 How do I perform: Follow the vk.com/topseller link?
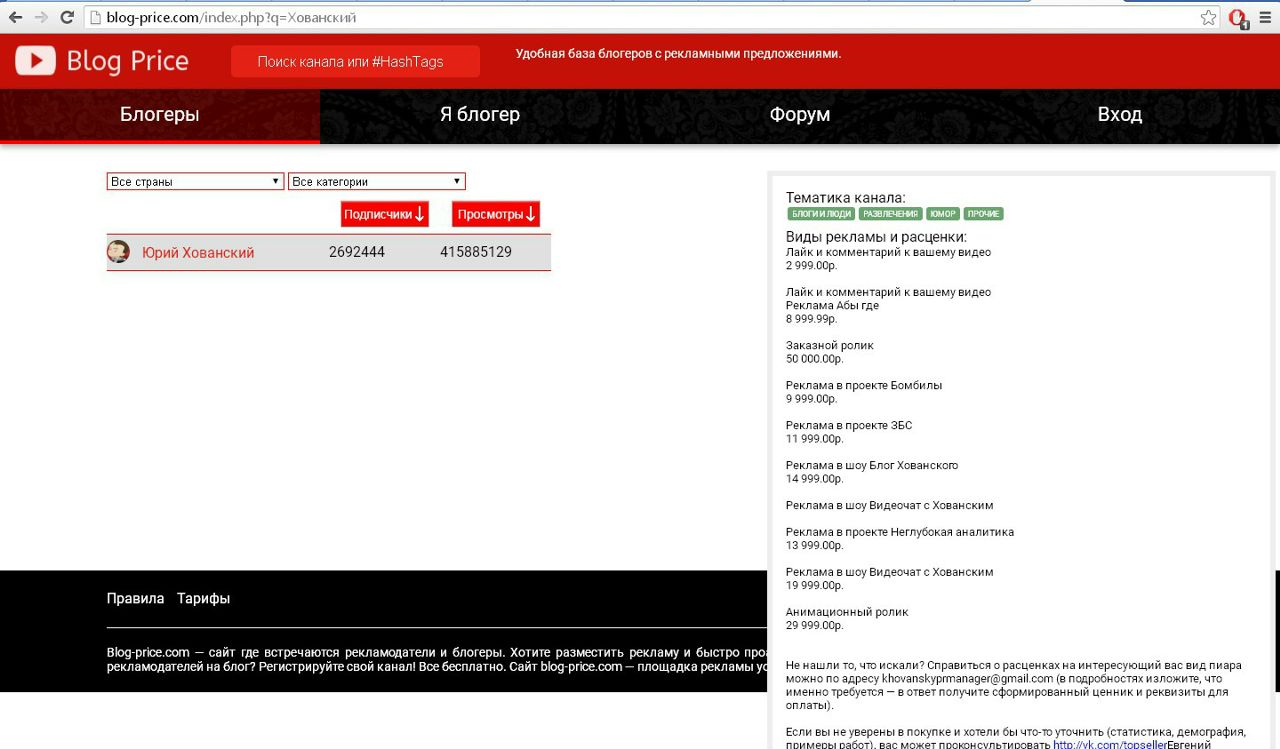1109,744
